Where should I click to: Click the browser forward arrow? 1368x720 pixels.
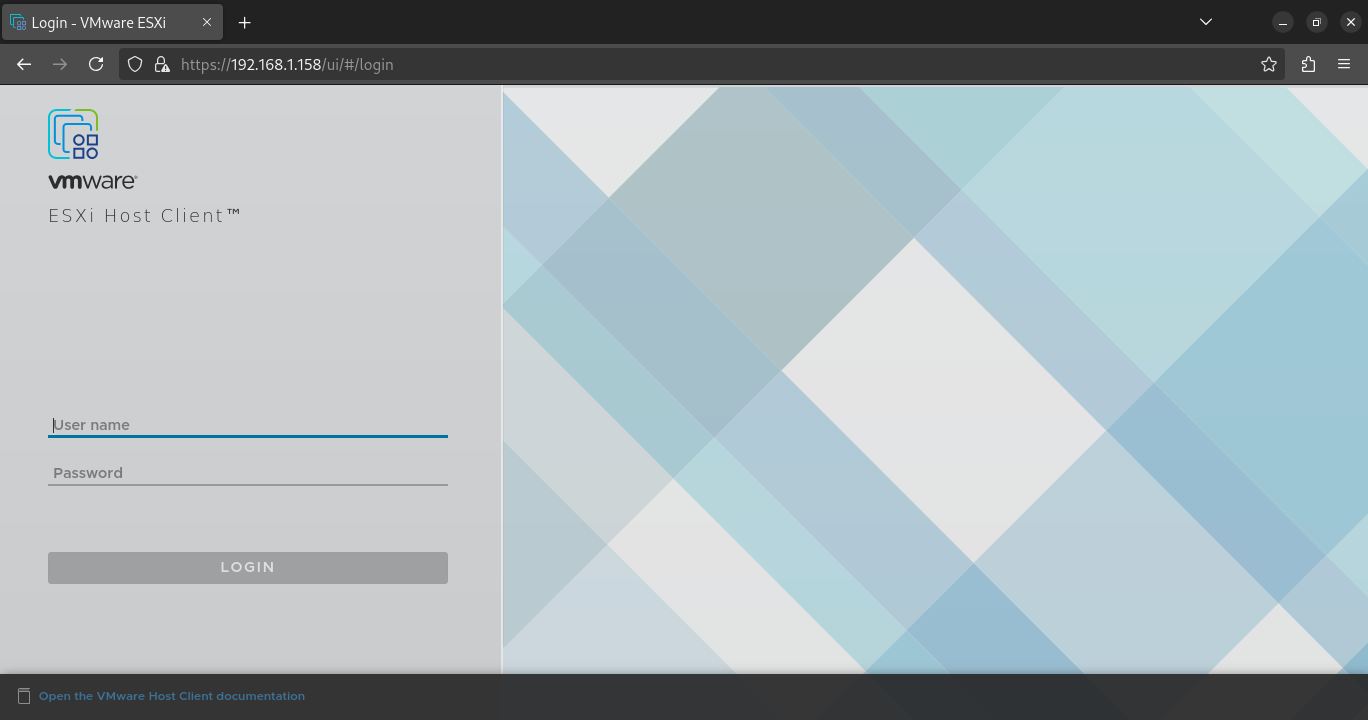[60, 64]
